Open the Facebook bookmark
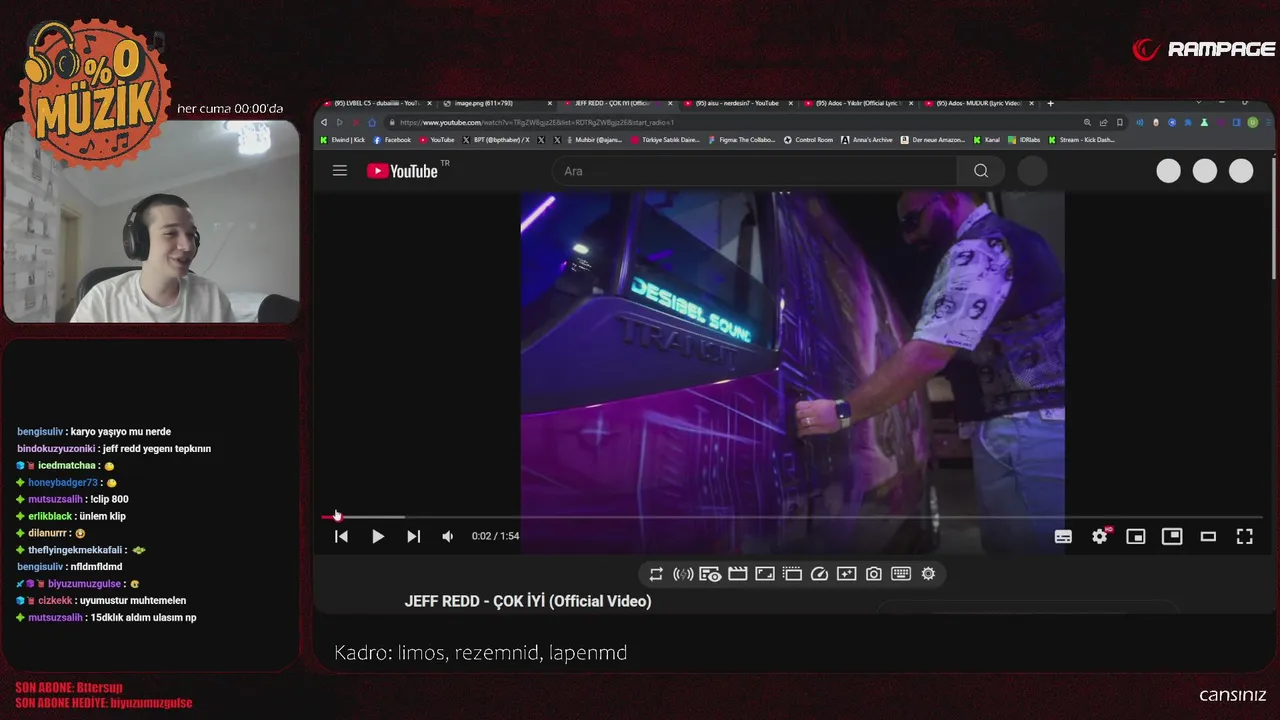 pyautogui.click(x=392, y=140)
